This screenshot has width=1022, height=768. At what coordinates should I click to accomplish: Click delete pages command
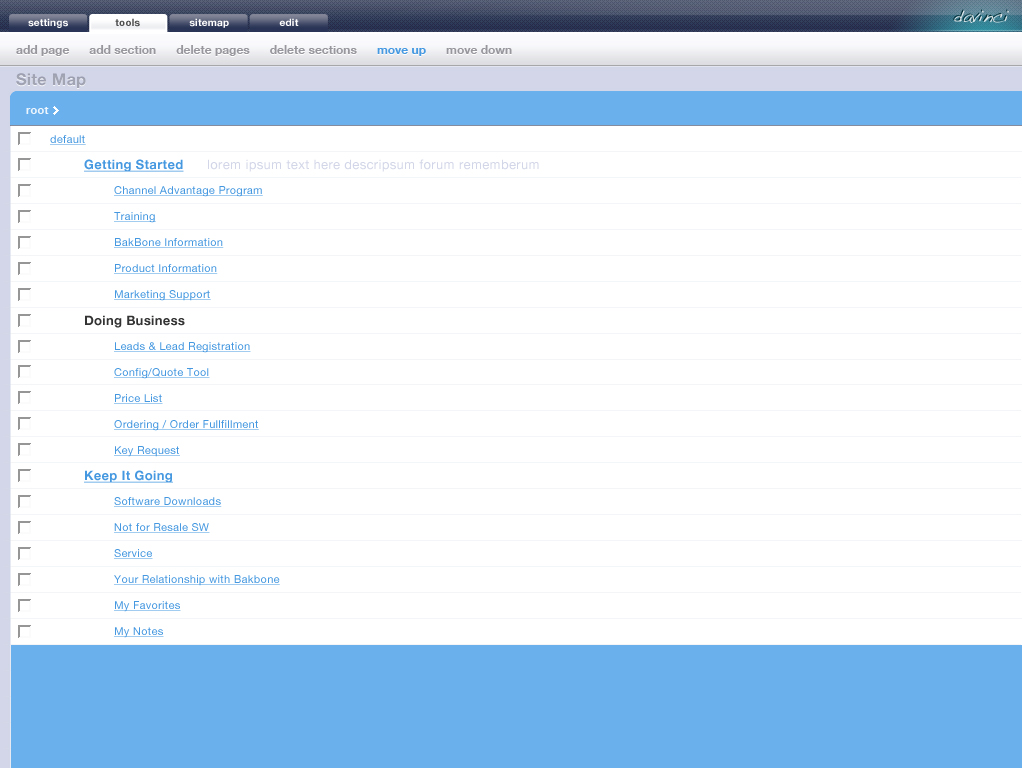pos(212,50)
